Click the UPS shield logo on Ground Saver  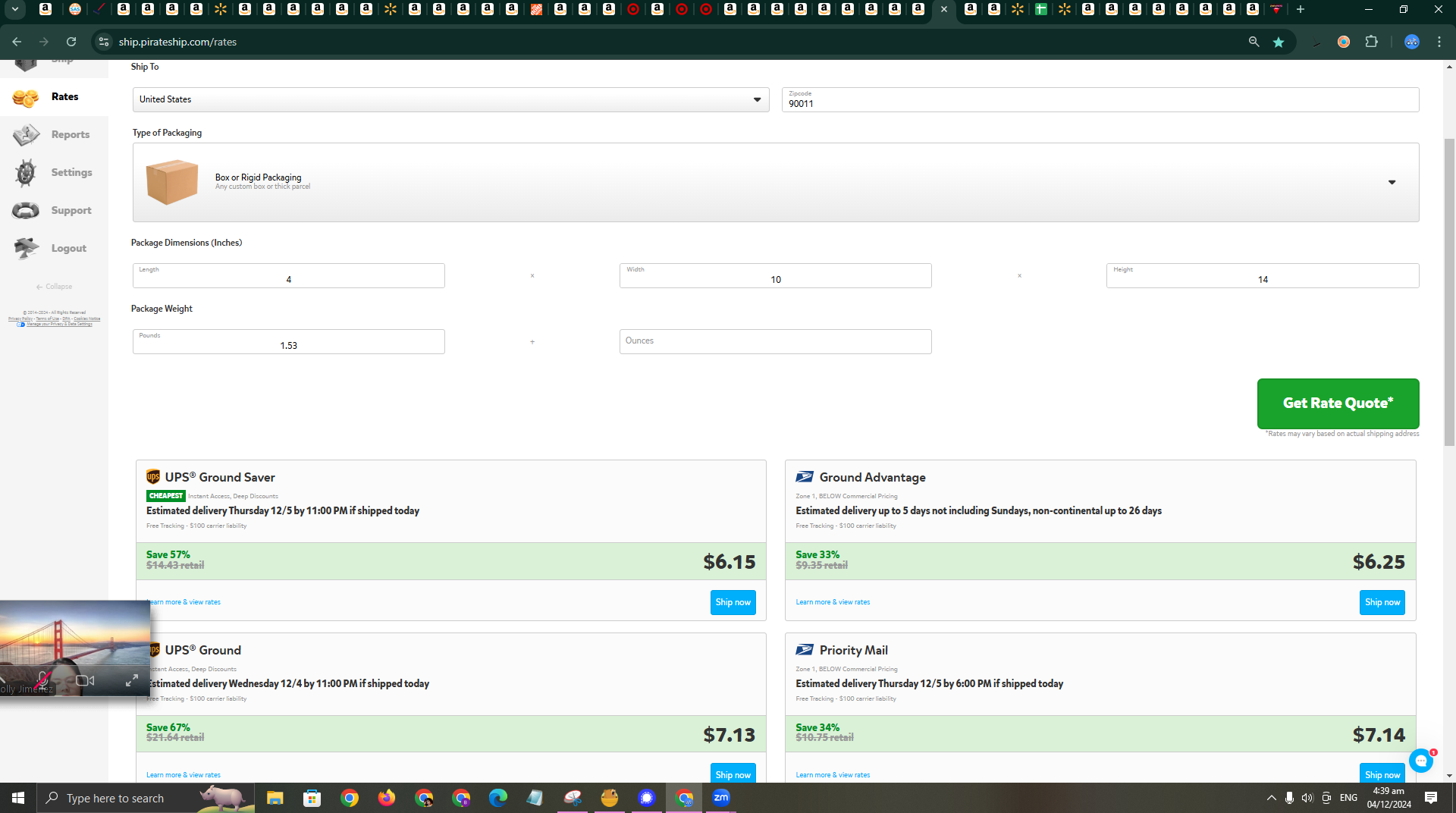click(x=153, y=477)
